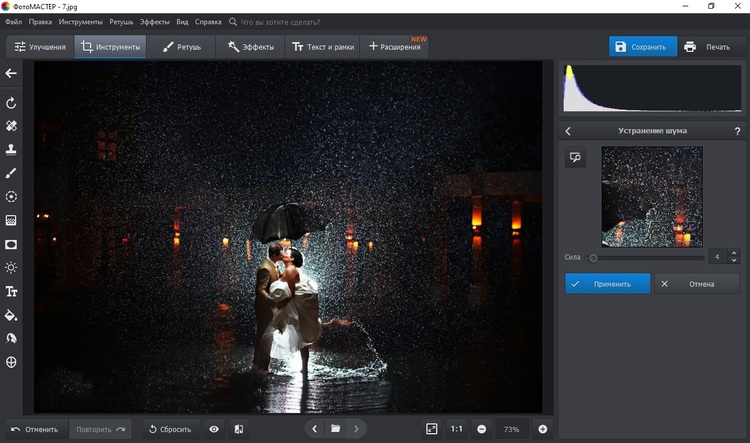
Task: Click the preview area selector icon
Action: coord(575,157)
